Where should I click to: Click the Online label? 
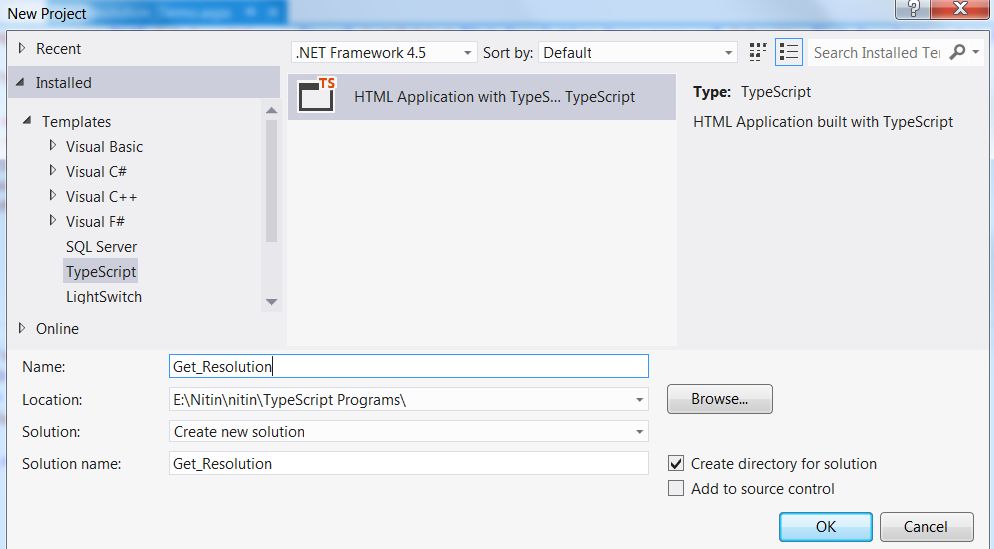coord(57,328)
